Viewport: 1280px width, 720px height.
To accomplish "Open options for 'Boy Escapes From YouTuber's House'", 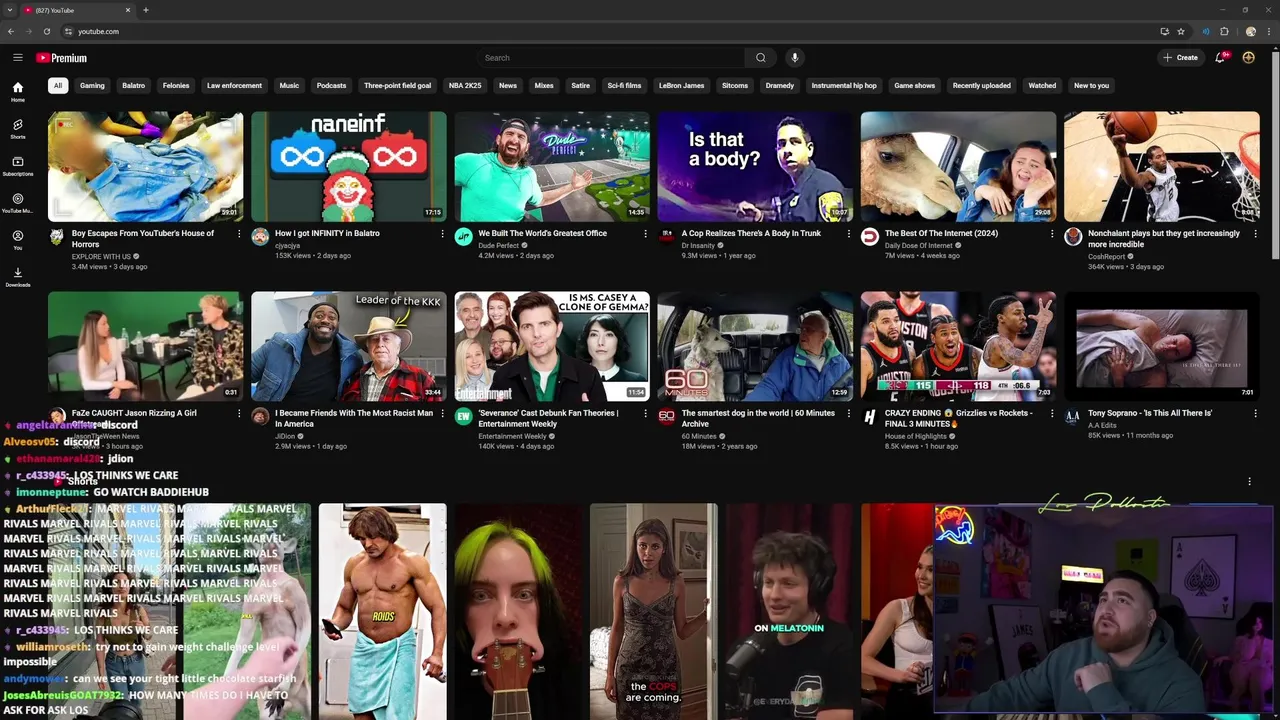I will click(239, 234).
